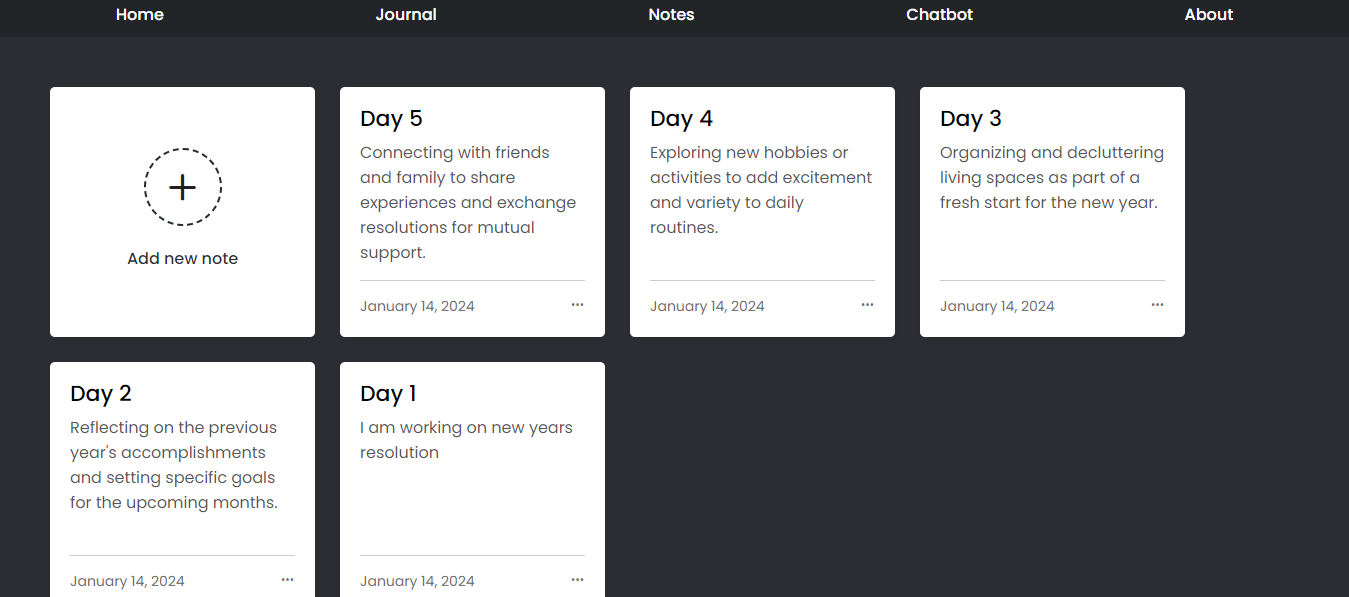Click the Add new note label
This screenshot has width=1349, height=597.
[x=182, y=258]
